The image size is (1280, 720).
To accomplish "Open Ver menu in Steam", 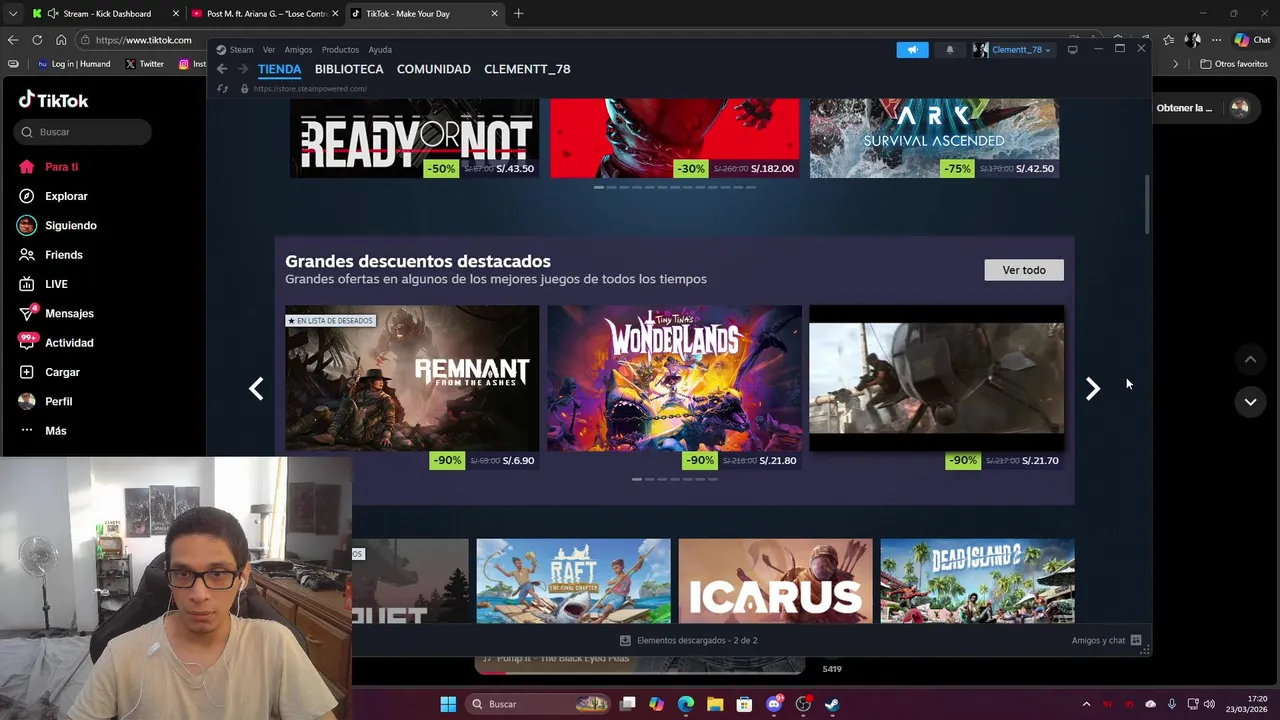I will [269, 49].
